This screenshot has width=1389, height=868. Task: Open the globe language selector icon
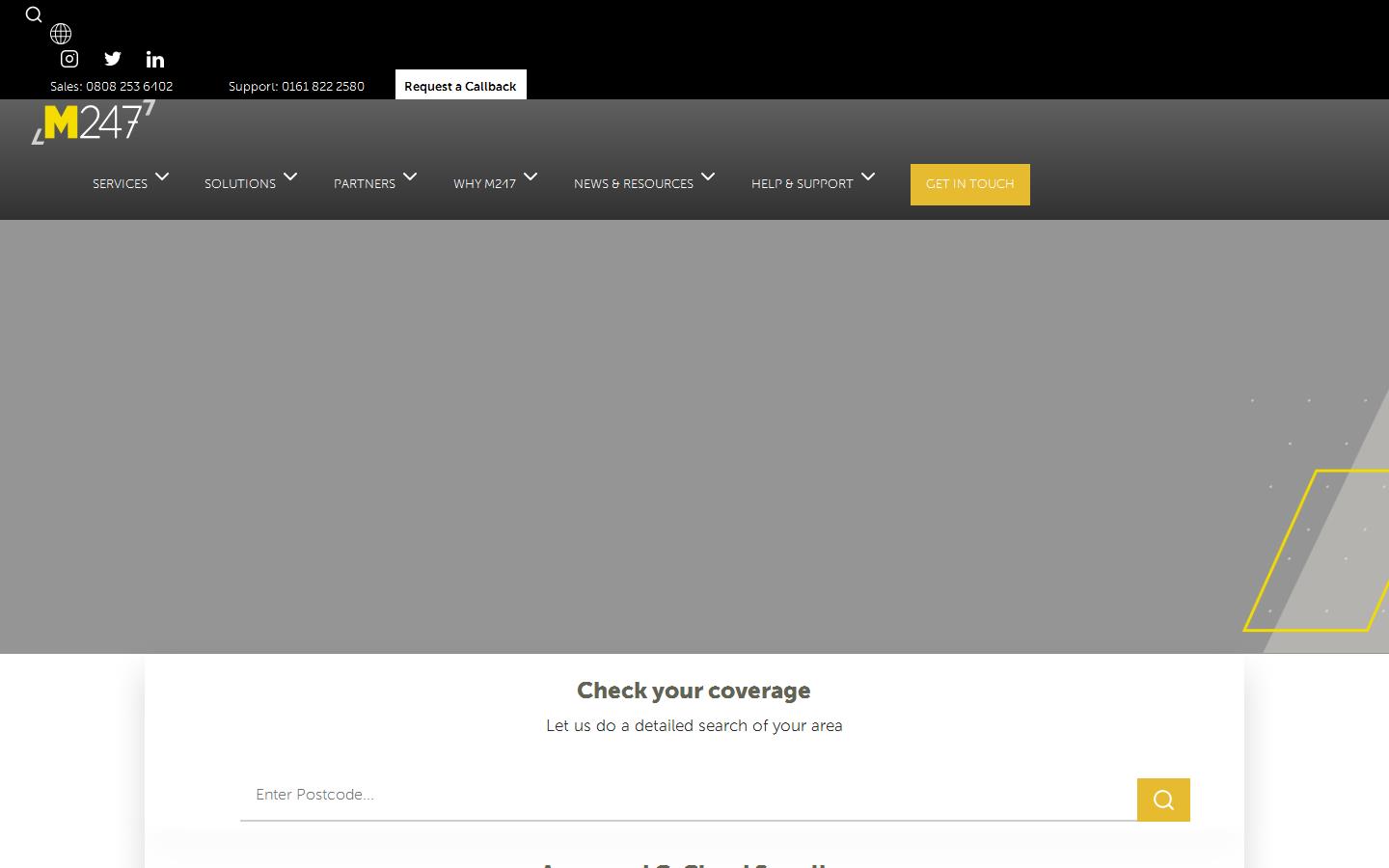pos(61,34)
